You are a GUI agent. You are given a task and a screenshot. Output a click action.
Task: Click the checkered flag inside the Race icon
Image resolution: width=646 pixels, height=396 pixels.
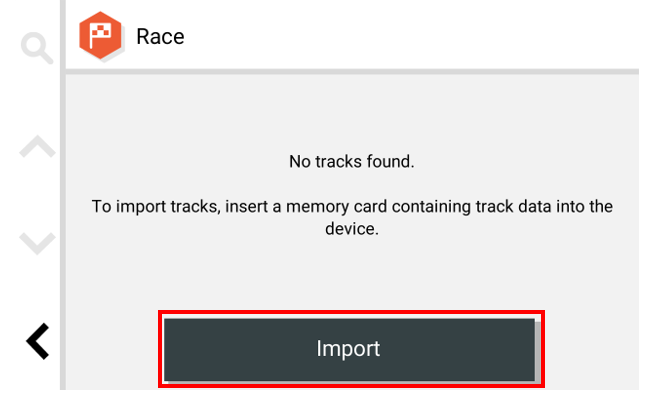pos(100,35)
